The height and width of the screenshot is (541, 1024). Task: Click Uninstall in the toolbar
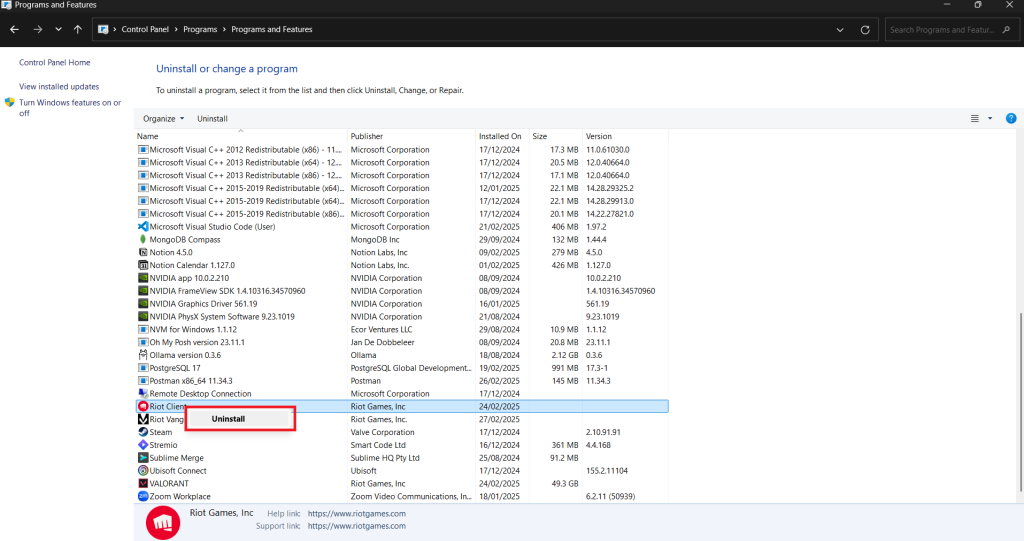click(x=212, y=118)
